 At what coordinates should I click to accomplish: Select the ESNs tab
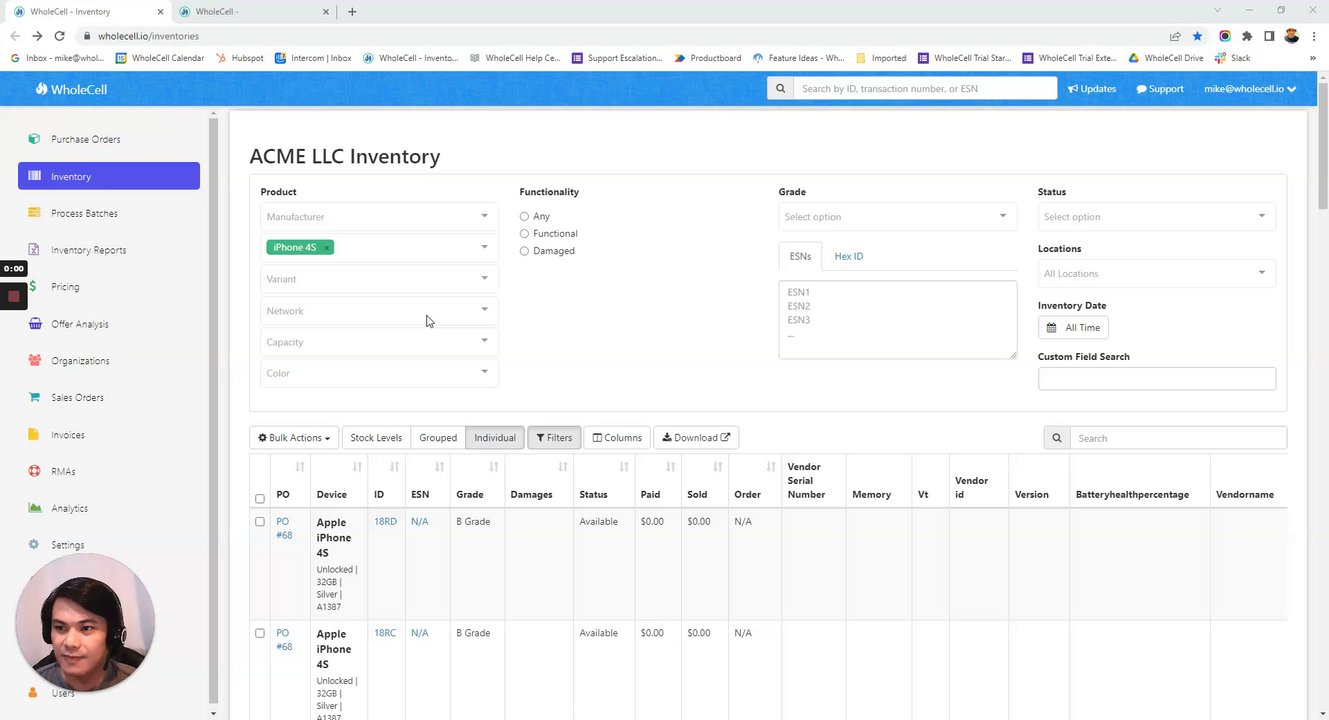800,256
